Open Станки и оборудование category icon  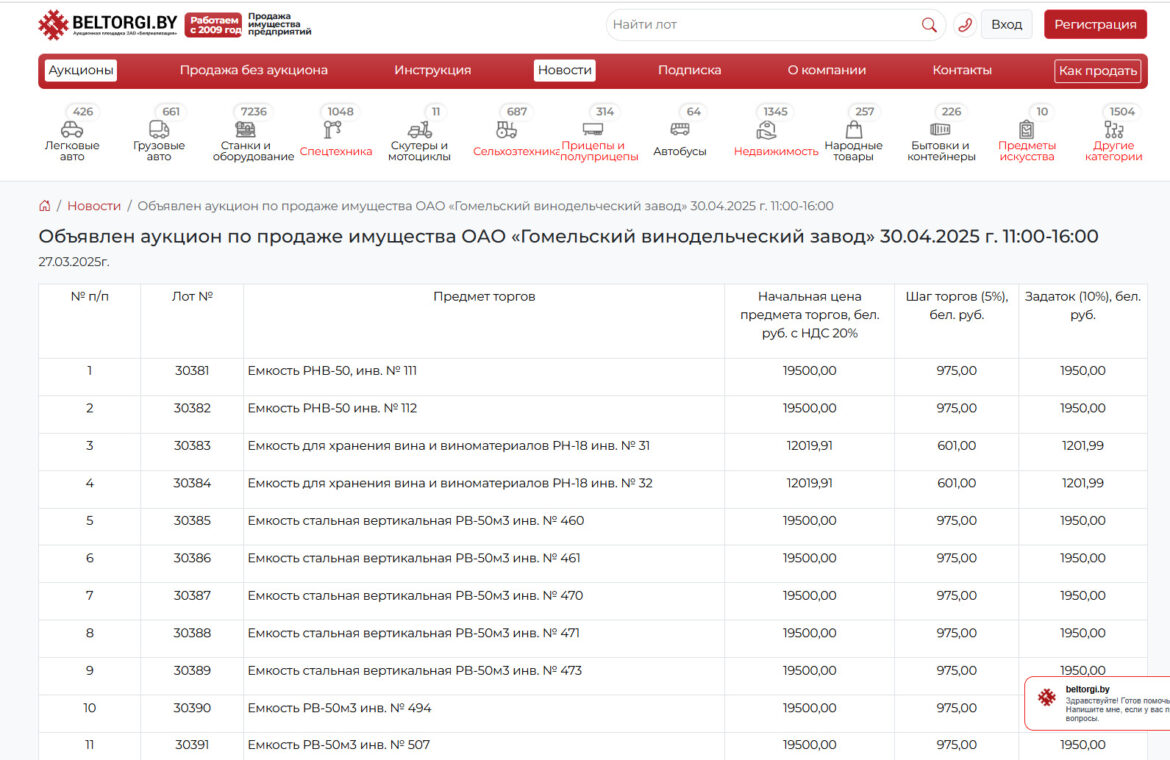tap(245, 130)
